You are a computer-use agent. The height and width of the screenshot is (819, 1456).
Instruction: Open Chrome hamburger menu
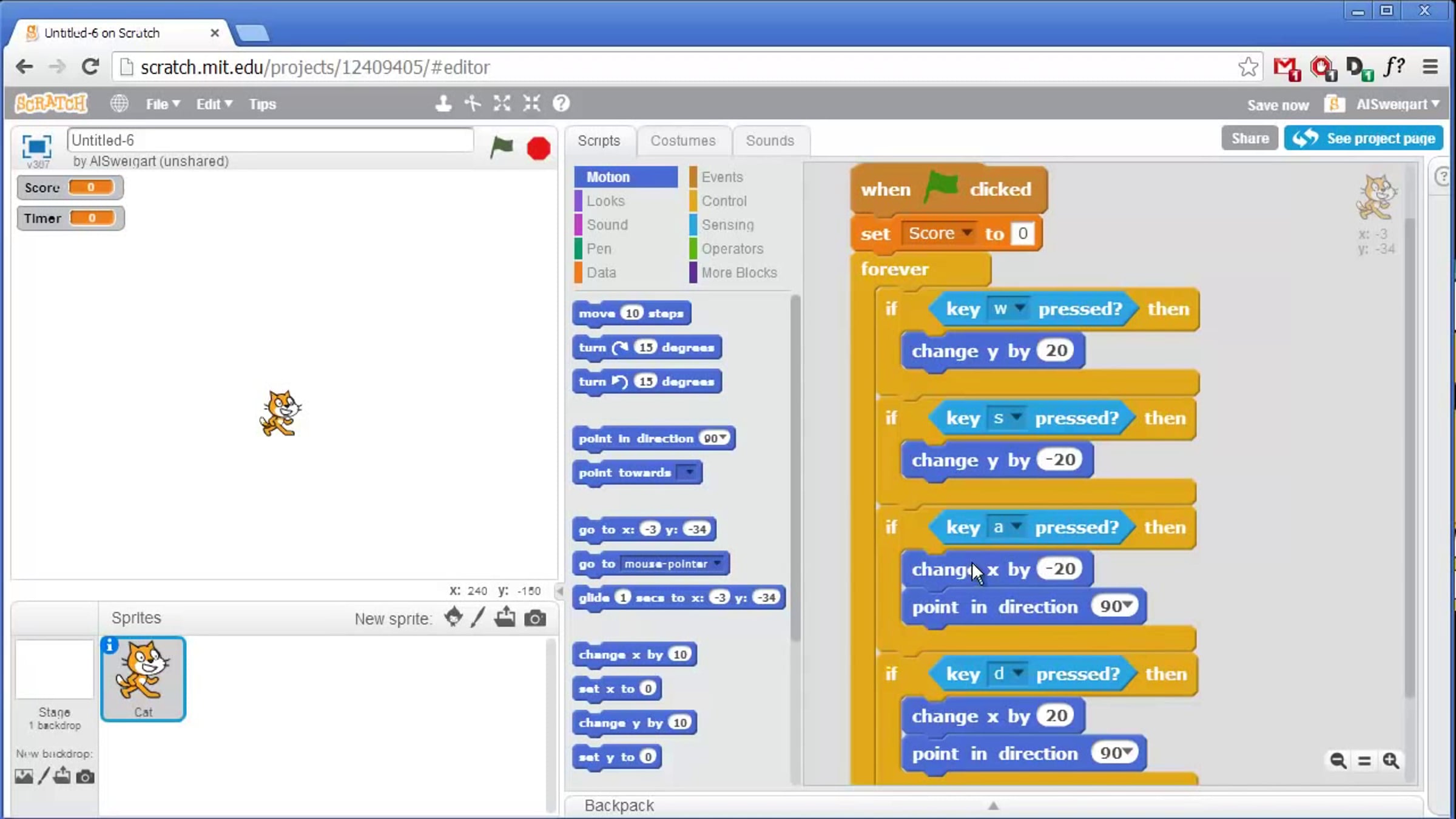pos(1431,67)
